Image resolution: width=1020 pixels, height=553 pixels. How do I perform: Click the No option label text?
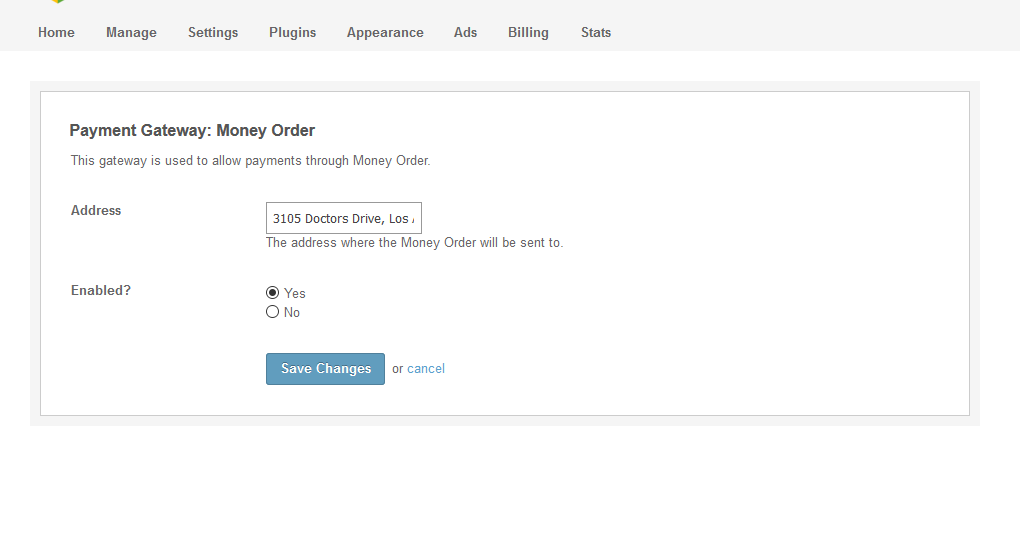click(x=292, y=312)
